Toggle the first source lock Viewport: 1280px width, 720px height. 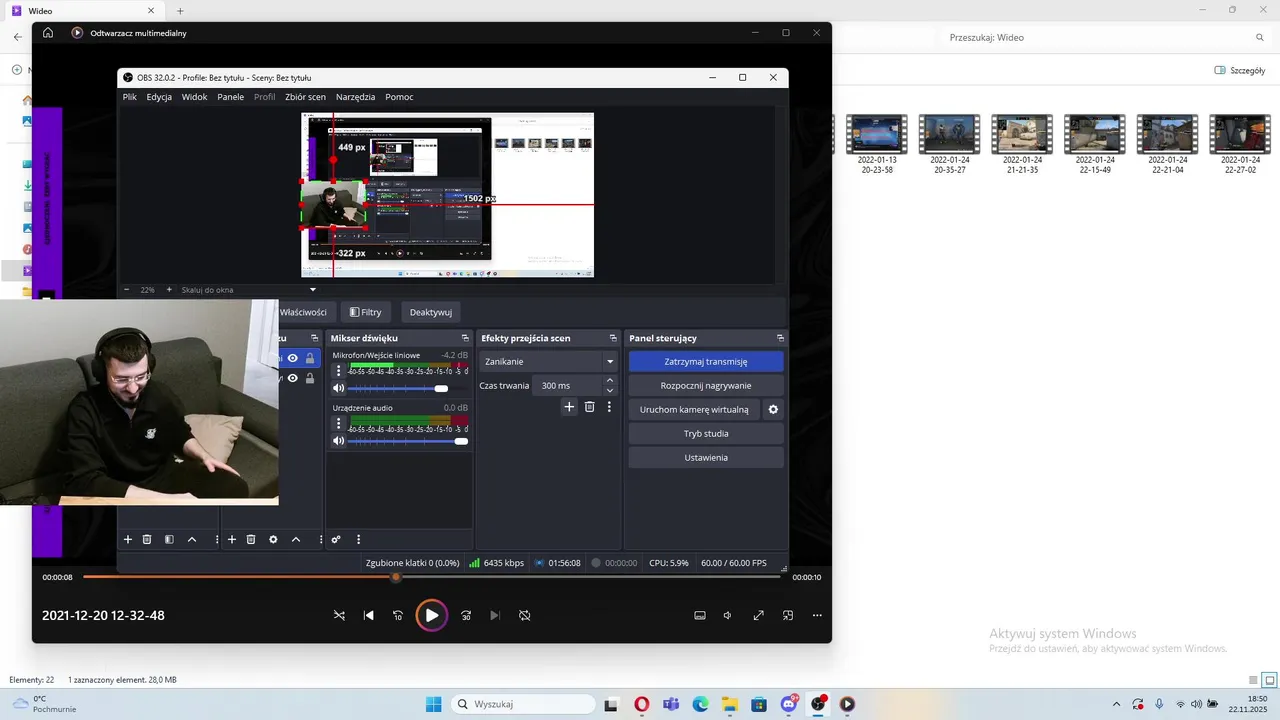tap(309, 358)
